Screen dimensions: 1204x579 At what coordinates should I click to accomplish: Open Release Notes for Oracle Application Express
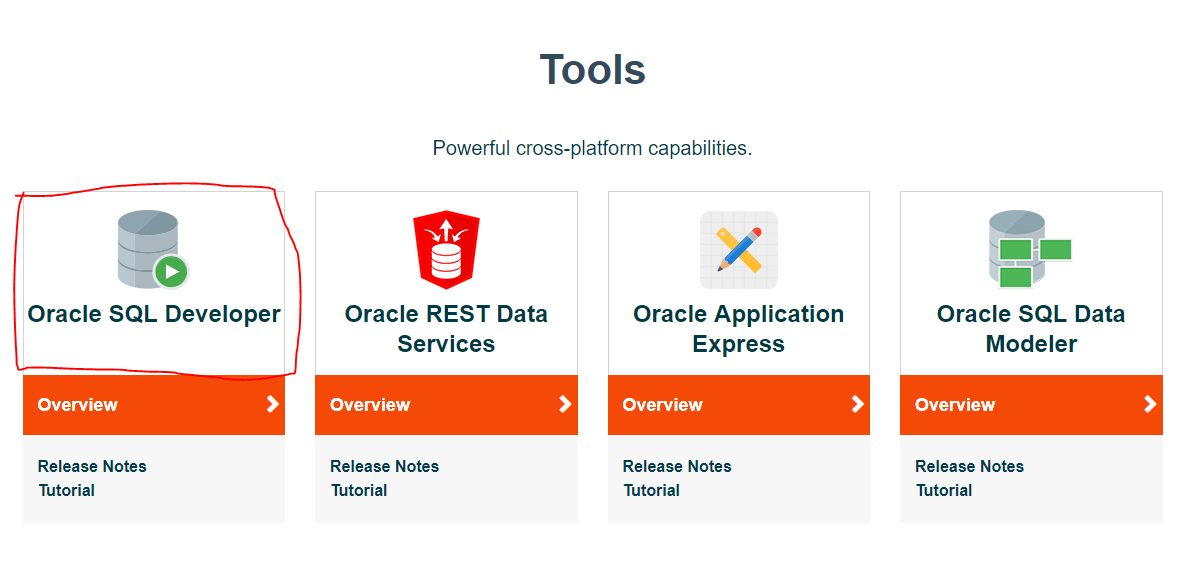click(x=677, y=466)
